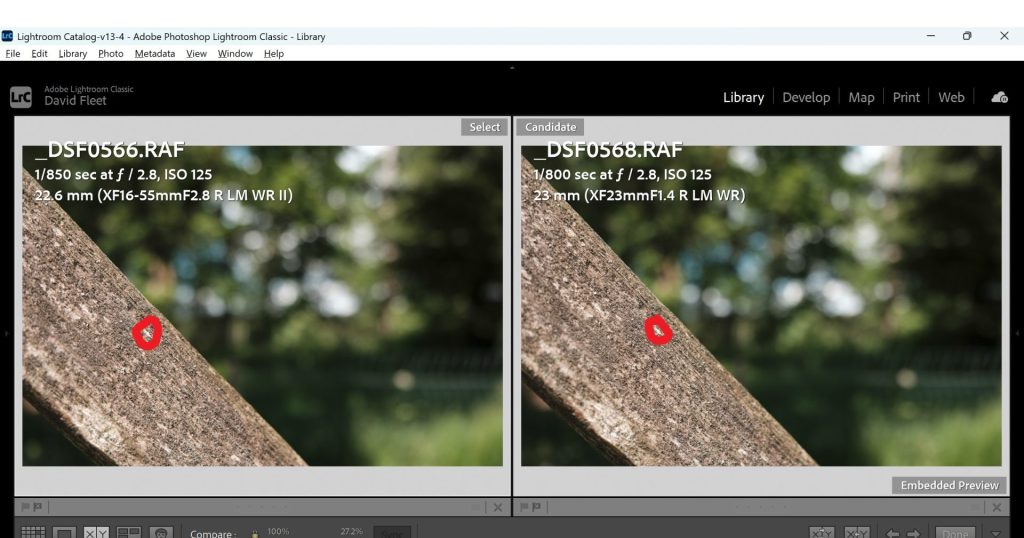
Task: Flag the Candidate photo as rejected
Action: tap(536, 507)
